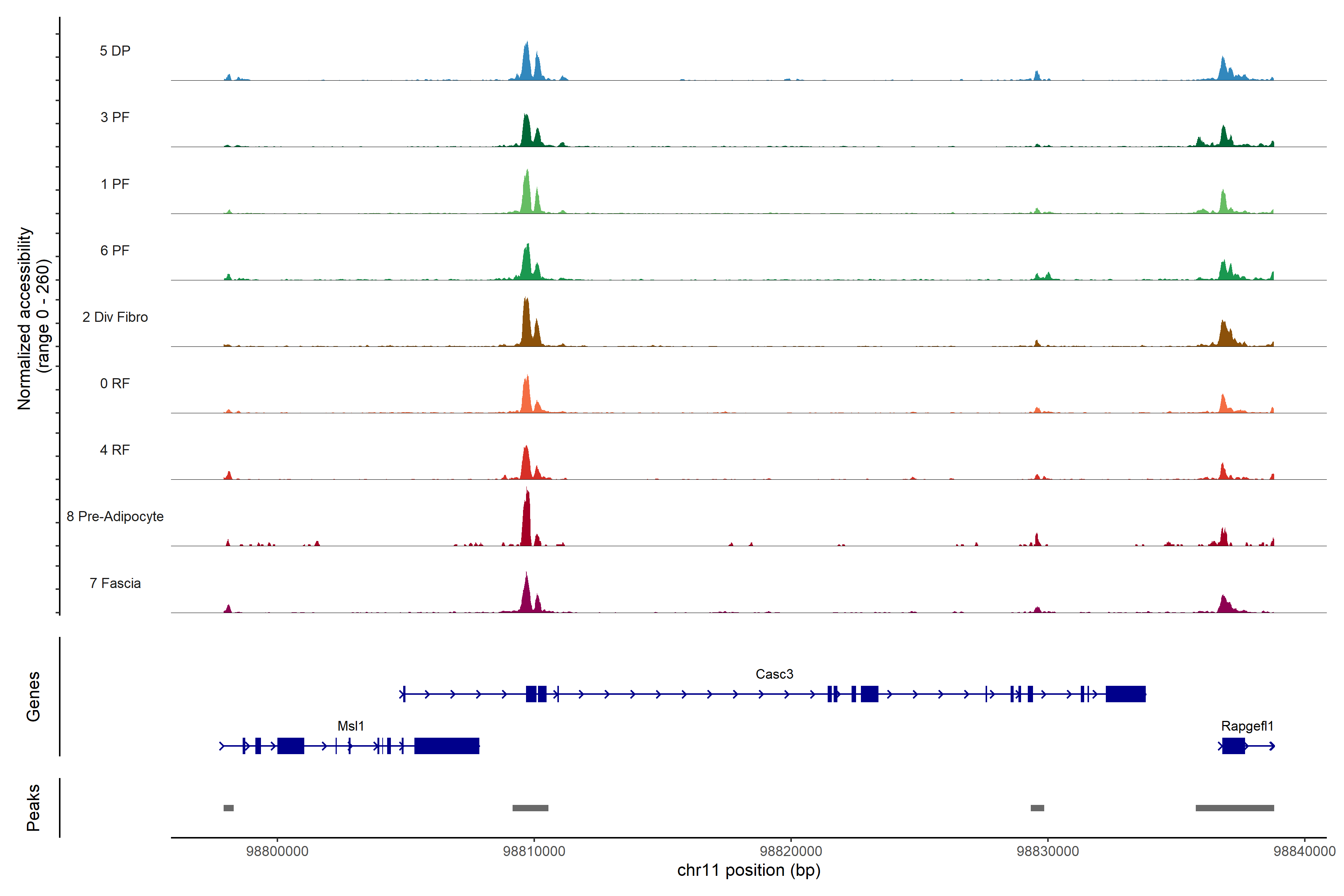
Task: Click the gray peak bar near 98810000
Action: point(530,808)
